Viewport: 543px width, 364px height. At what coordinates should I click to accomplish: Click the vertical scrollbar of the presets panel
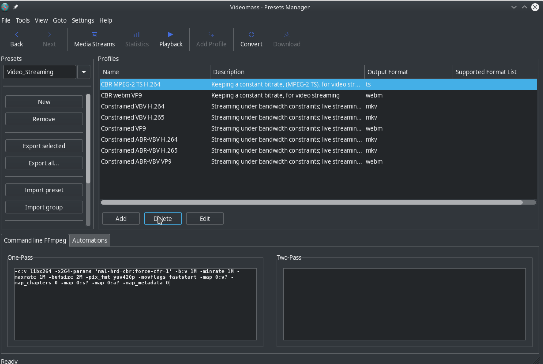point(88,139)
